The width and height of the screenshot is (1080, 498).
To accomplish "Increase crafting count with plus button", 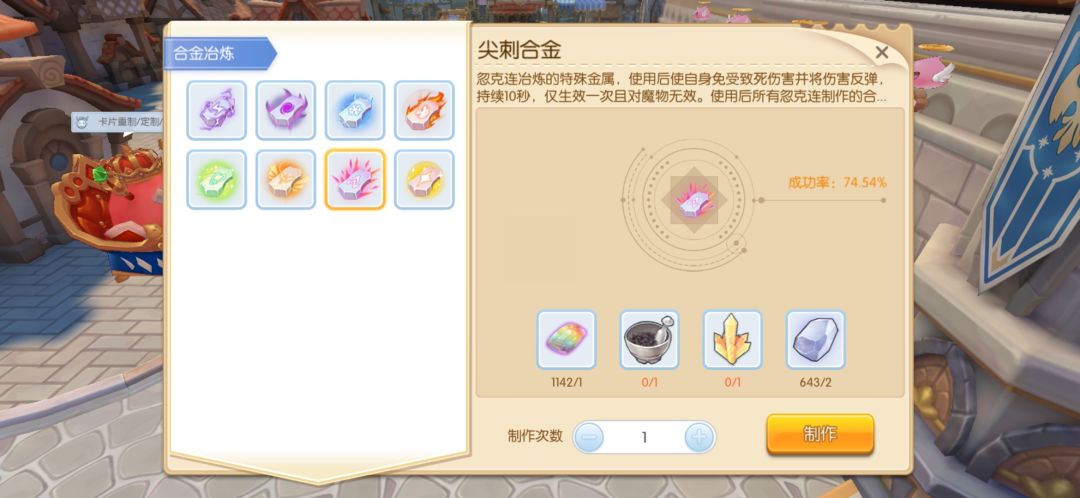I will [700, 437].
